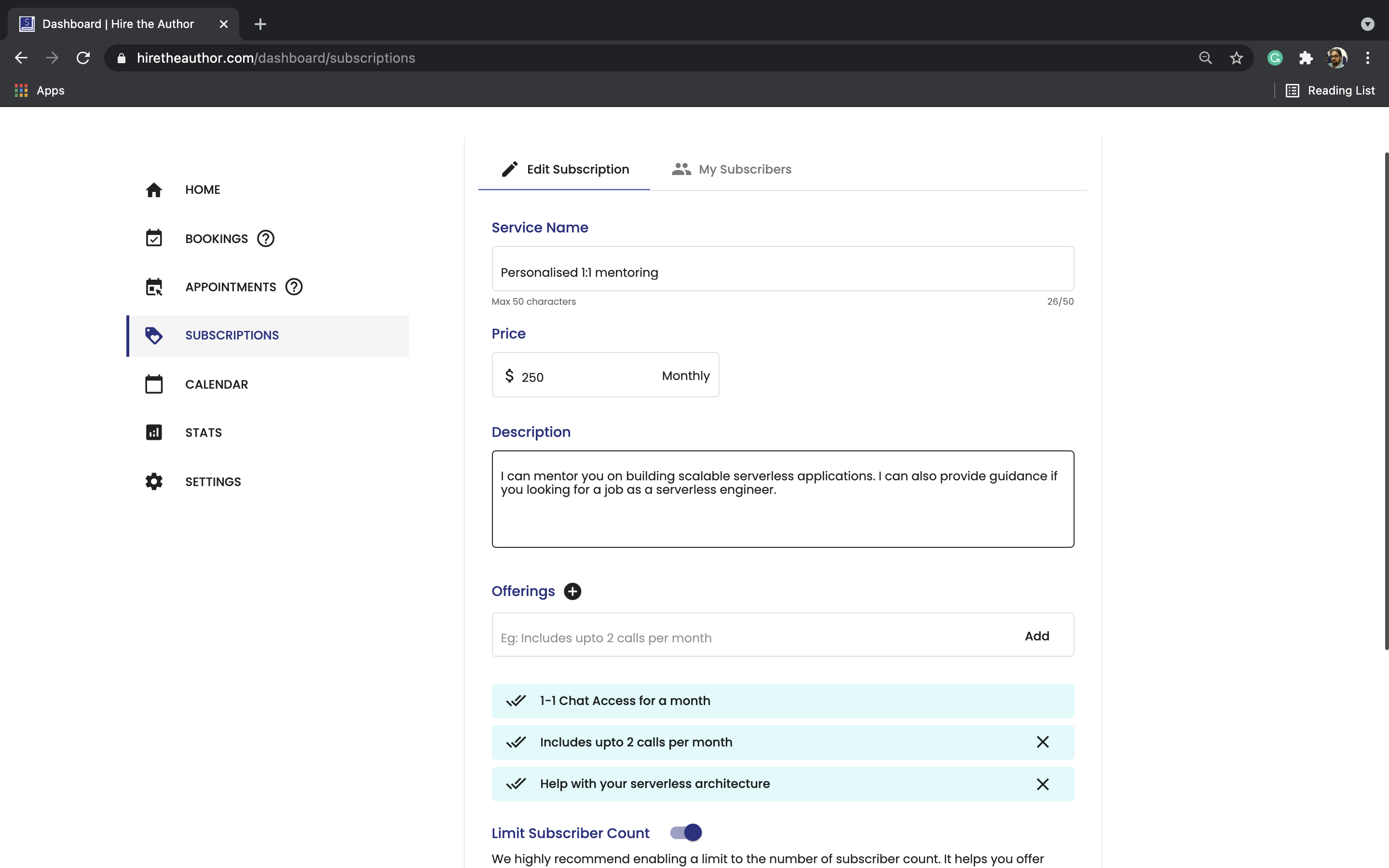The height and width of the screenshot is (868, 1389).
Task: Open the Grammarly extension icon
Action: click(1275, 58)
